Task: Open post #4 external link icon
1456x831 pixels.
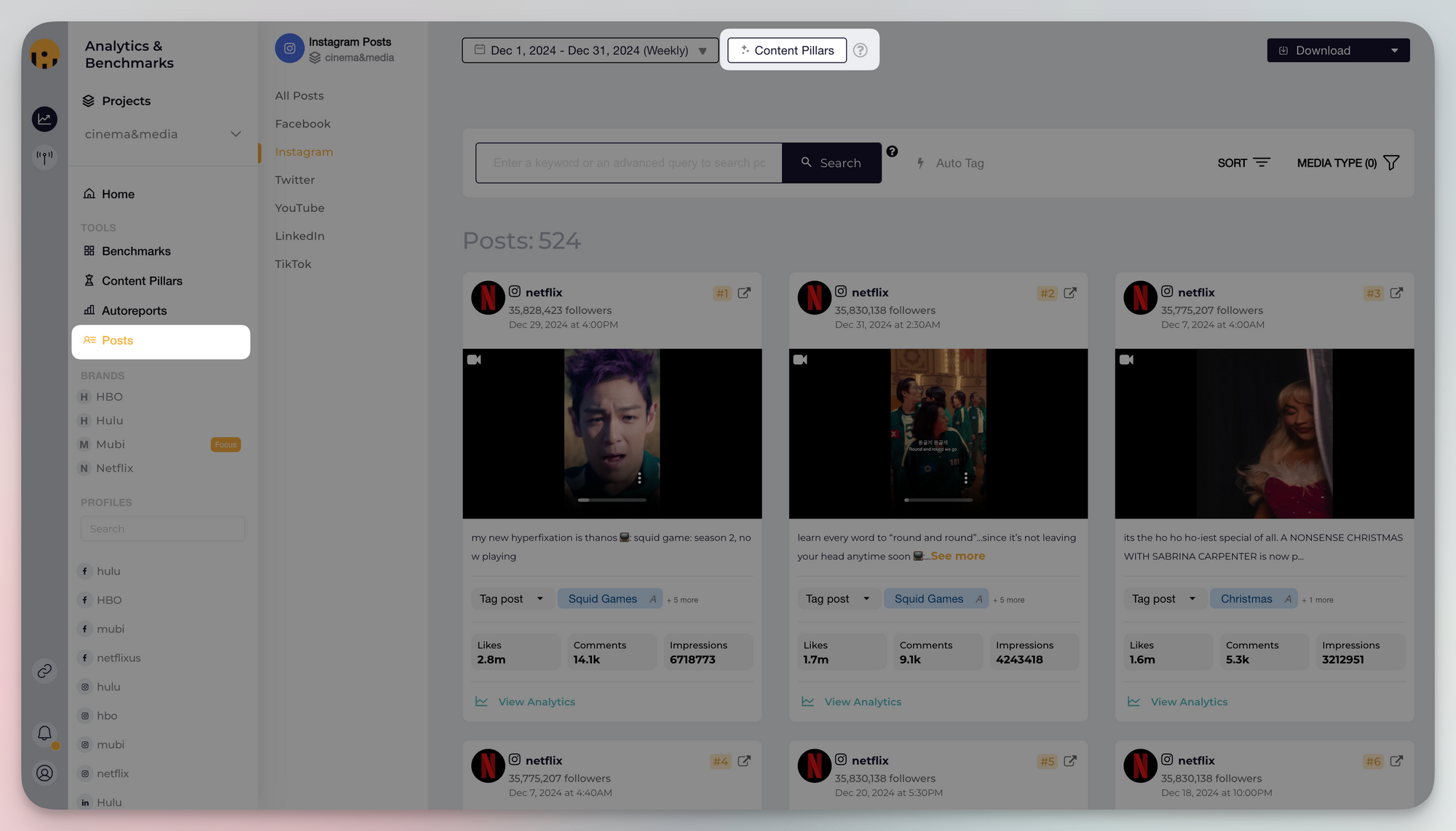Action: click(744, 761)
